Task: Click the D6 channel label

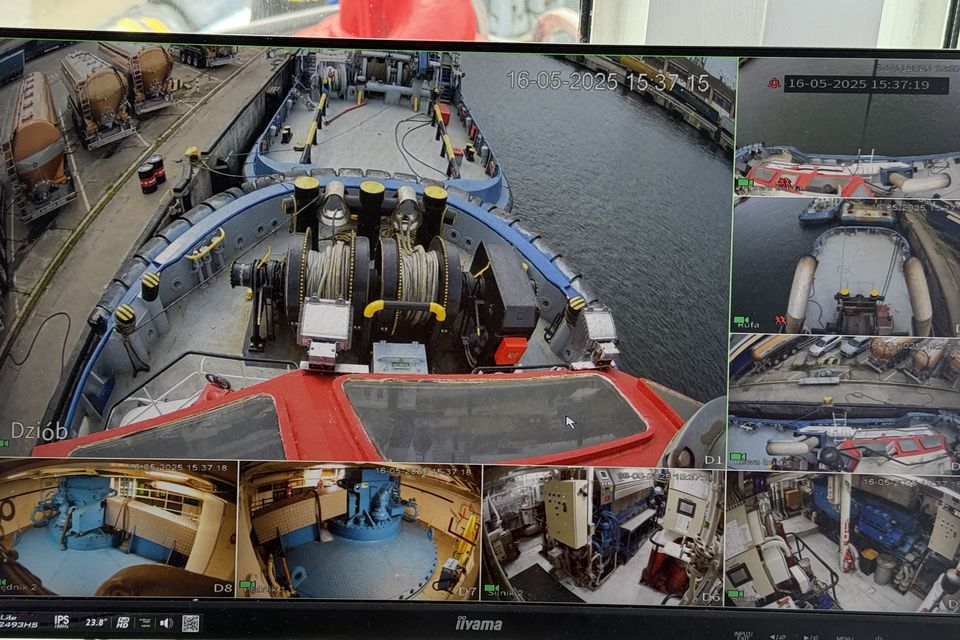Action: (711, 597)
